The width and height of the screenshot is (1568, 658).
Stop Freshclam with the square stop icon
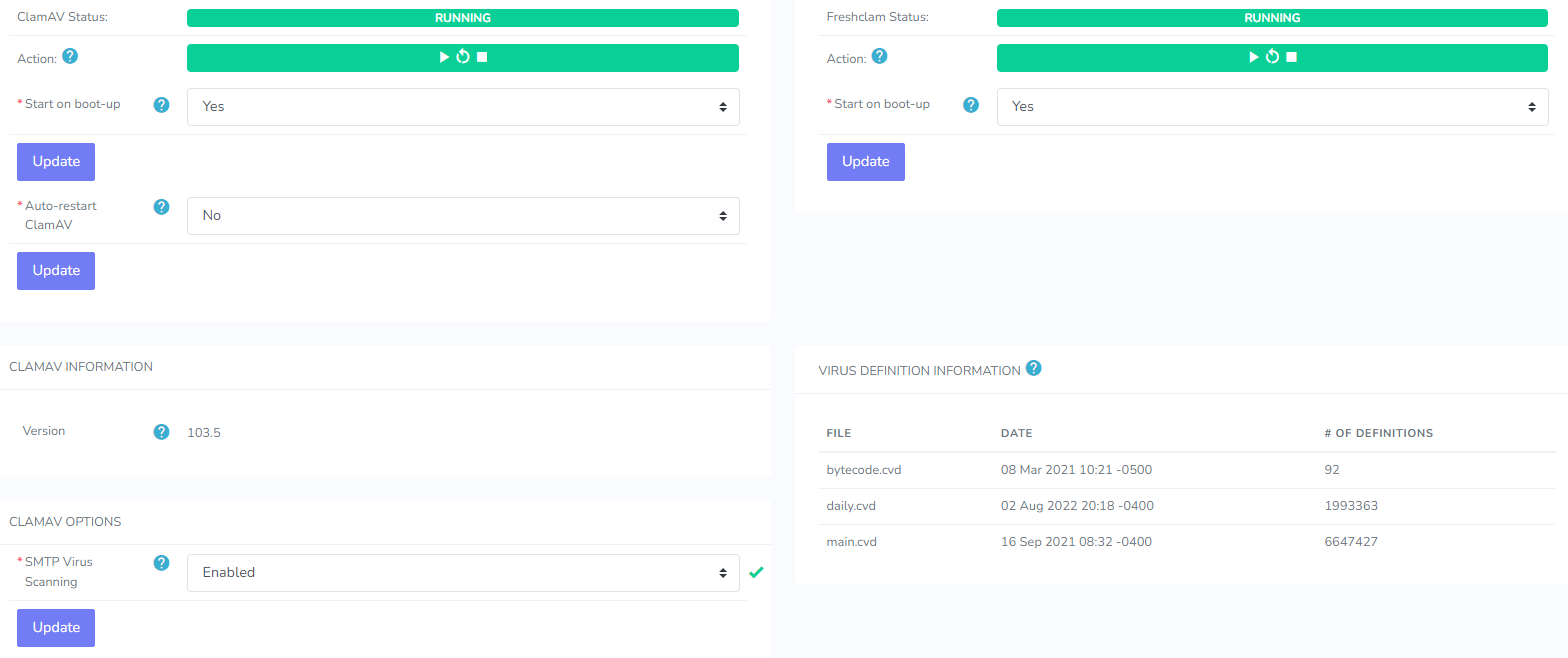(1291, 58)
